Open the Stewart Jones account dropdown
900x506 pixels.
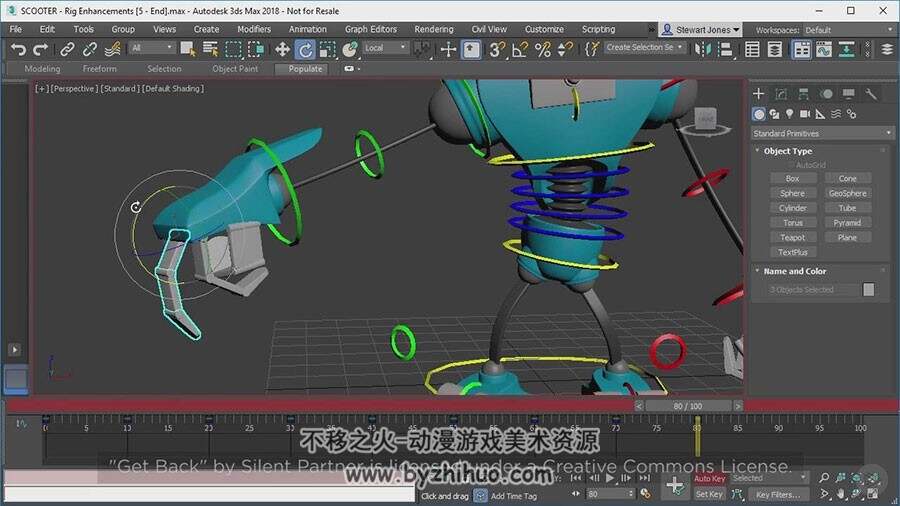(701, 30)
